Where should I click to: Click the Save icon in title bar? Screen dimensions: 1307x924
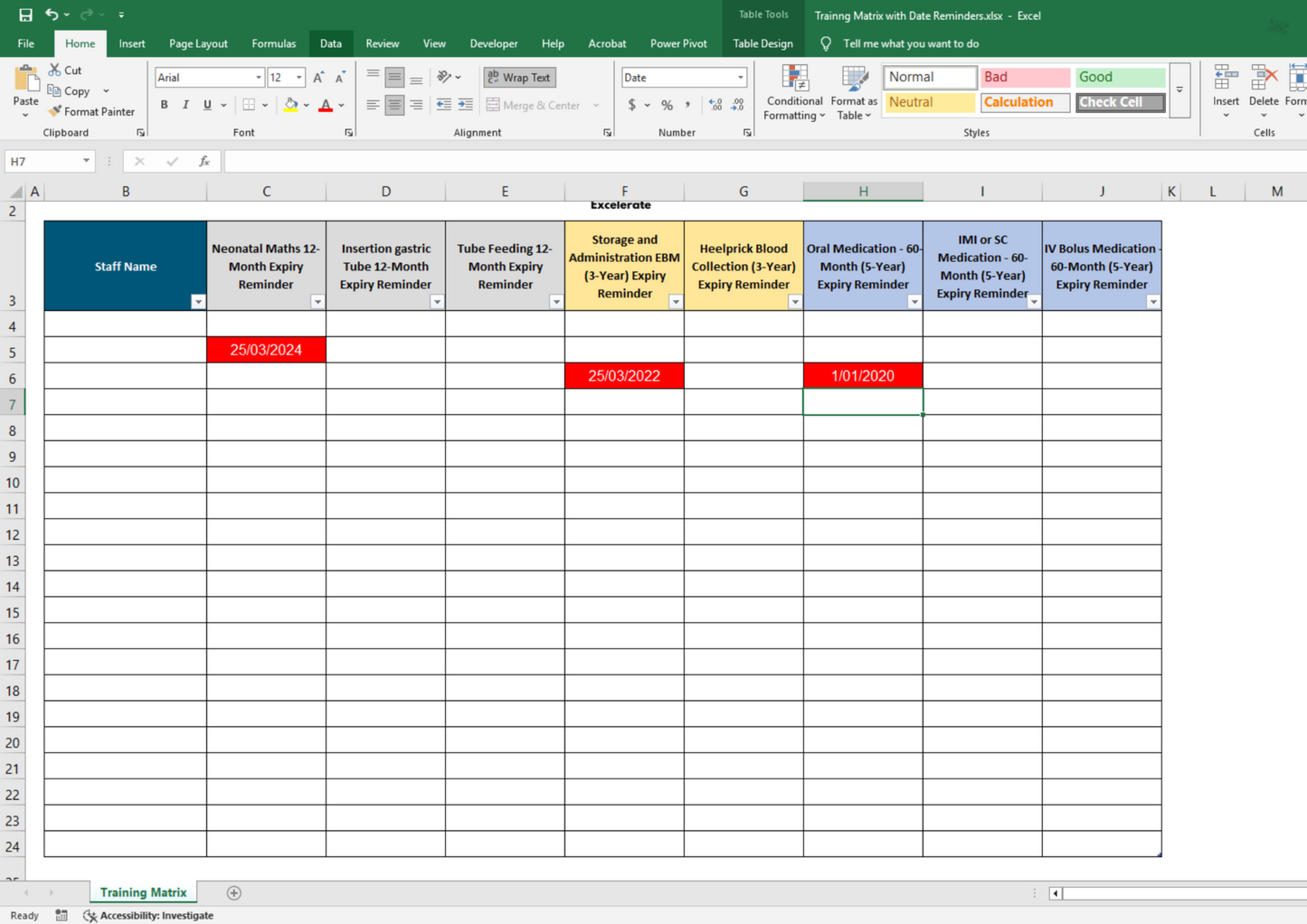point(25,15)
